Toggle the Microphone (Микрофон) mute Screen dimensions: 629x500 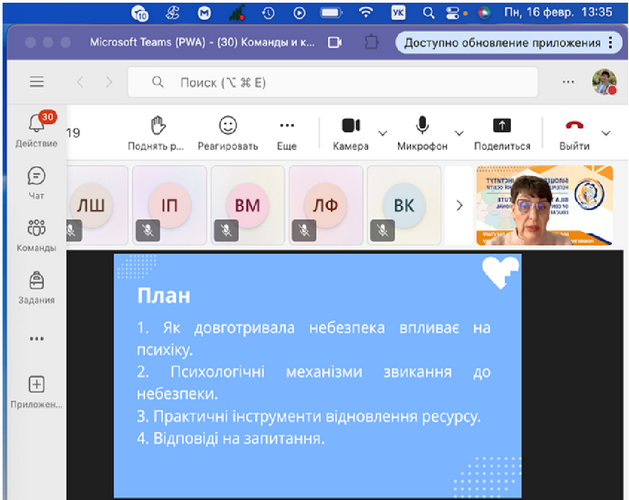[x=423, y=125]
